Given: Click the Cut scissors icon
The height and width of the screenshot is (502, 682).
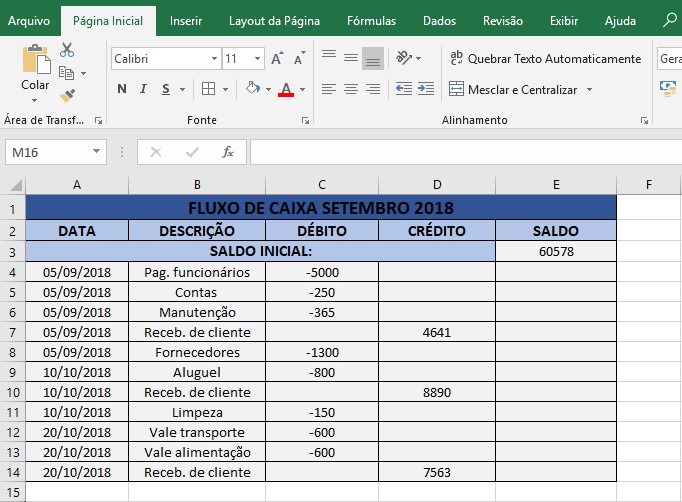Looking at the screenshot, I should [x=67, y=50].
